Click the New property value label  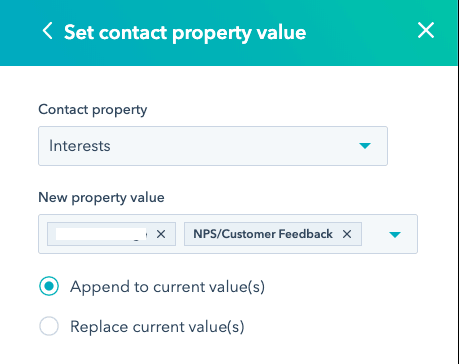coord(101,198)
